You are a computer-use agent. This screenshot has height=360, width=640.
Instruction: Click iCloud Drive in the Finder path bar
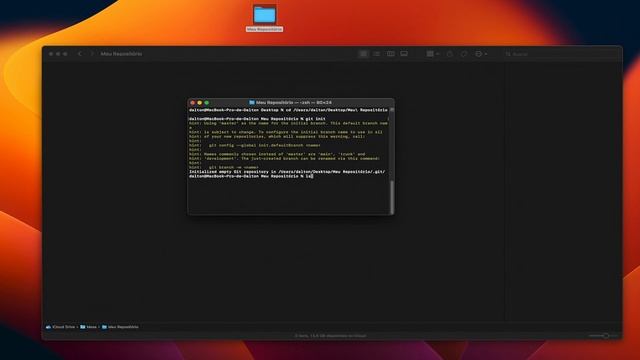(x=60, y=327)
